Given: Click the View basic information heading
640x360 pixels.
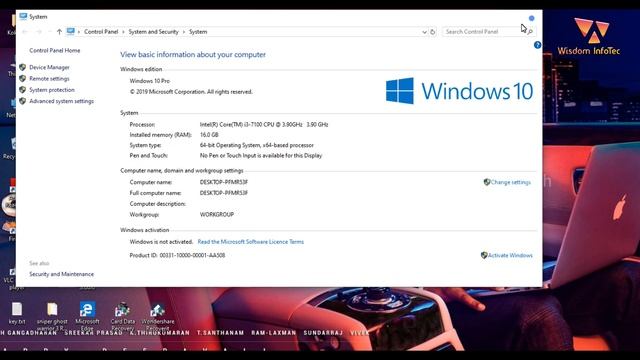Looking at the screenshot, I should pos(193,54).
